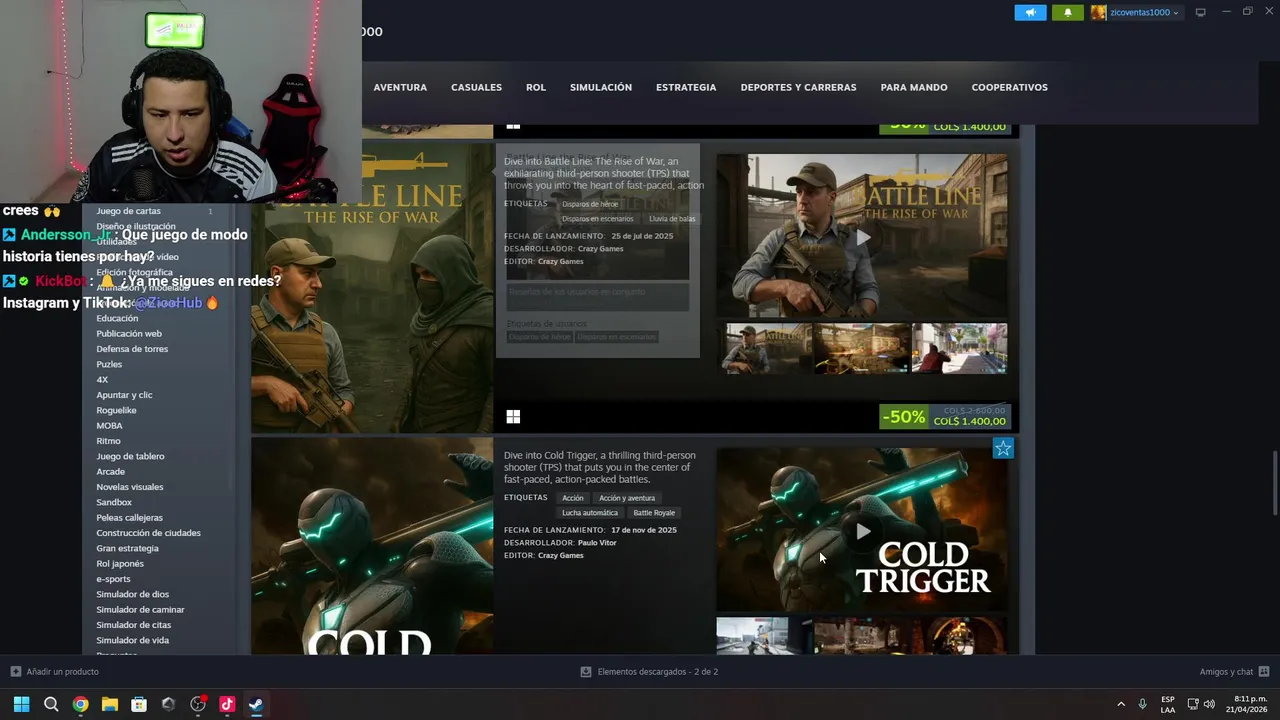Select first Battle Line screenshot thumbnail
Image resolution: width=1280 pixels, height=720 pixels.
pos(762,348)
